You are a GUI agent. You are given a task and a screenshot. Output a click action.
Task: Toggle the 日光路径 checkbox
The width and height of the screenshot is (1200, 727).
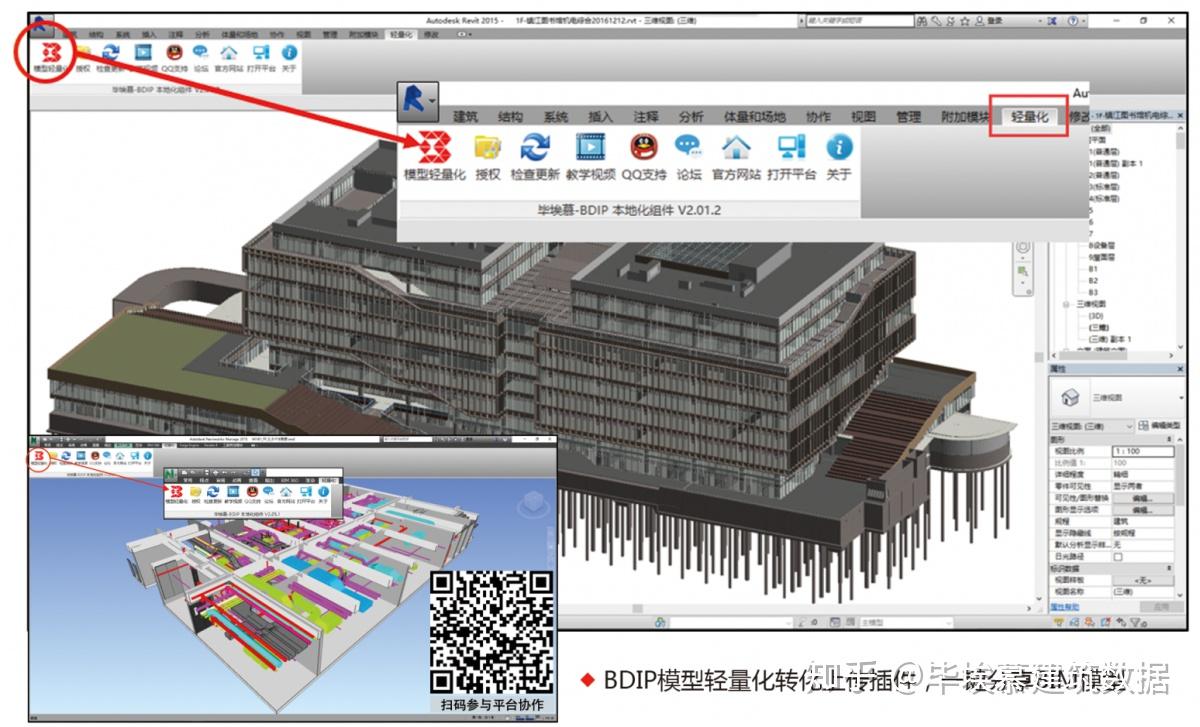click(1118, 556)
